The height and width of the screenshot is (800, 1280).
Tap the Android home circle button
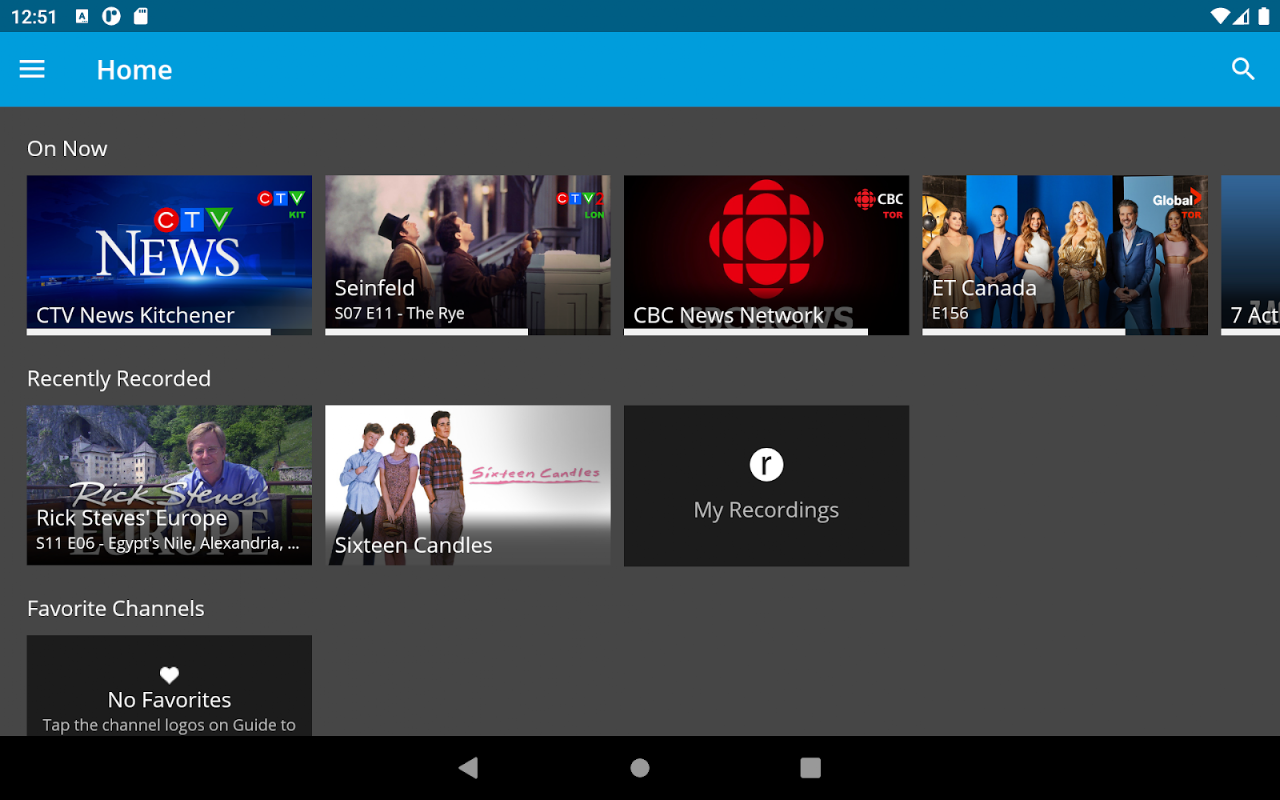(x=640, y=768)
